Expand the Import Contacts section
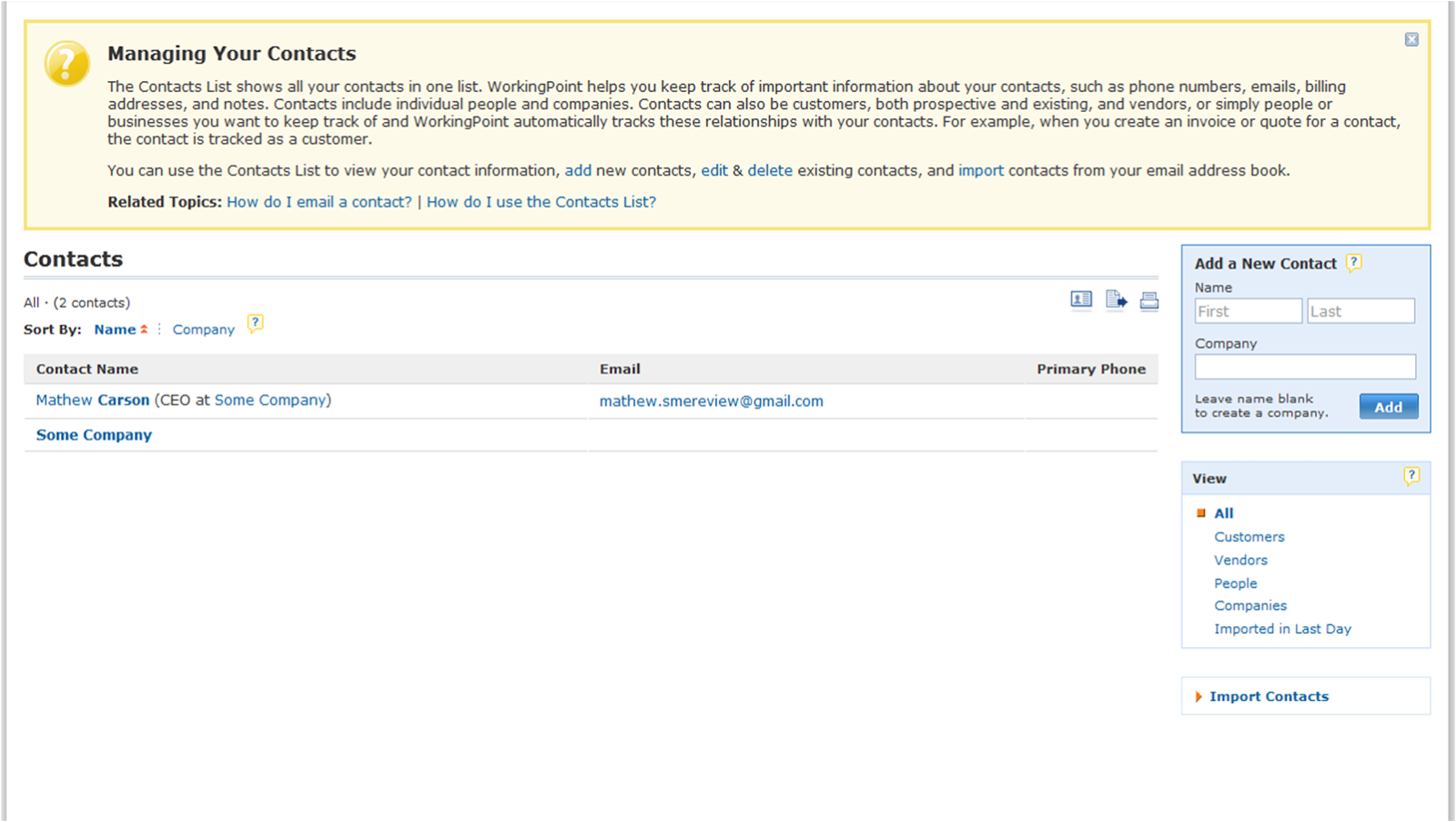 [x=1269, y=695]
